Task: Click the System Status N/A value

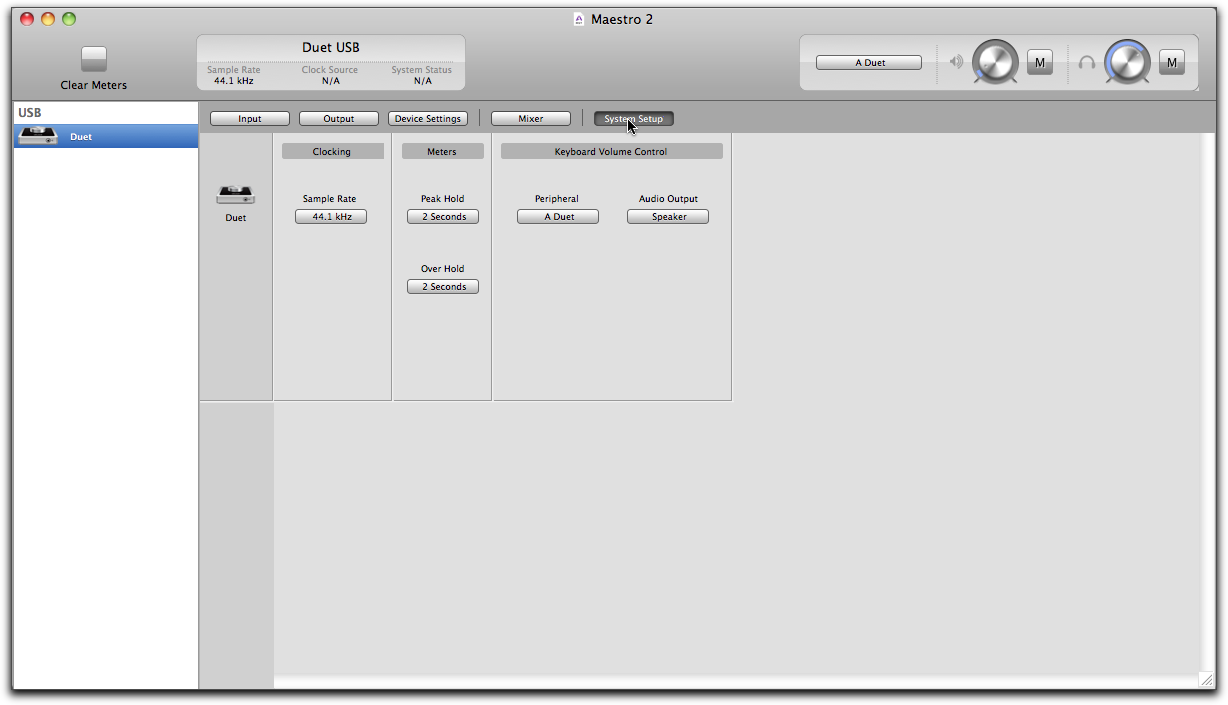Action: 422,81
